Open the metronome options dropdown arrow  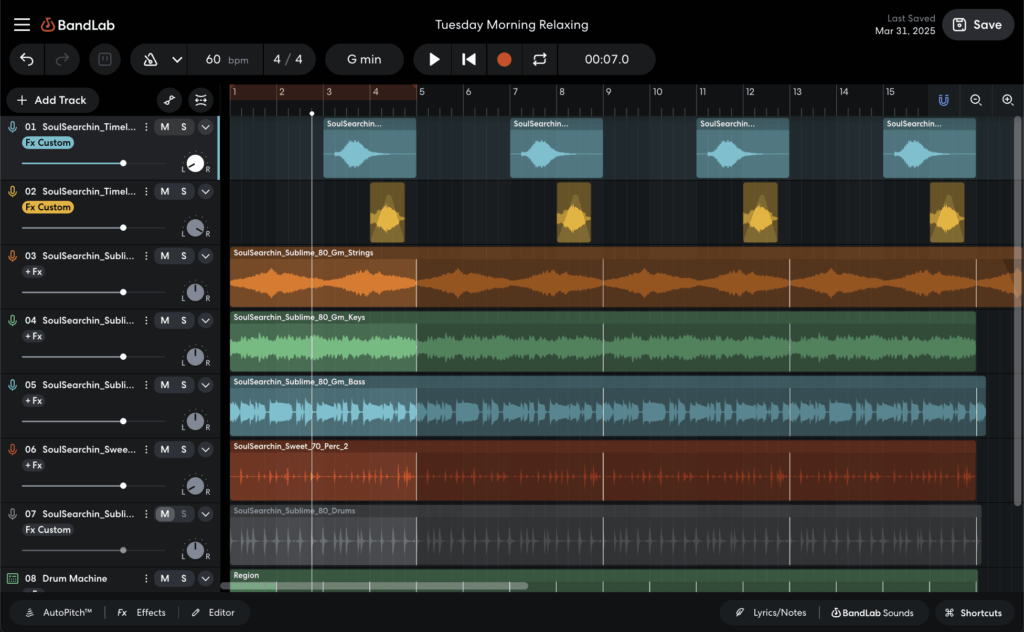click(177, 59)
